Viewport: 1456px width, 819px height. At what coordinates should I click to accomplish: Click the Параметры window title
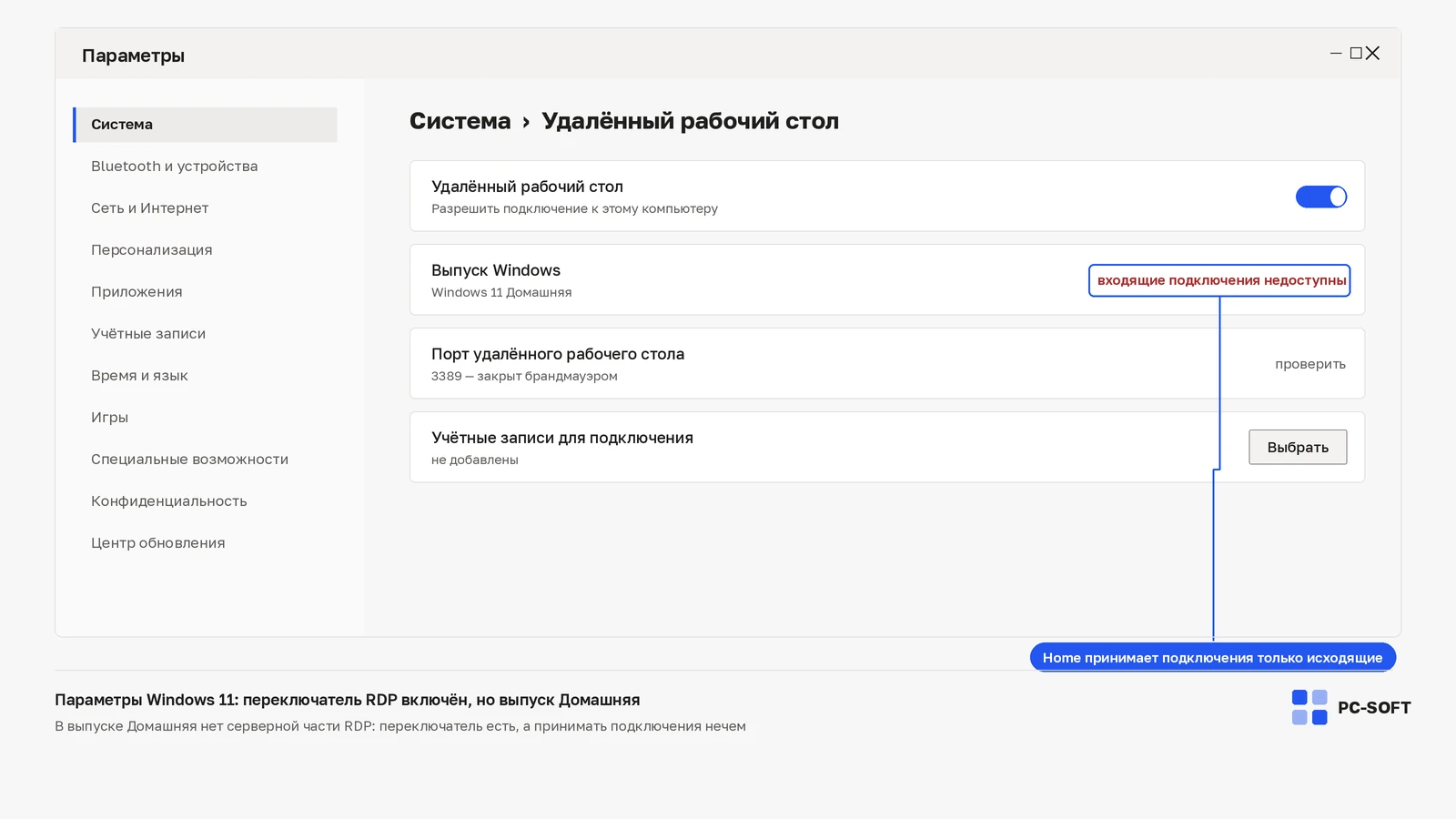point(133,56)
